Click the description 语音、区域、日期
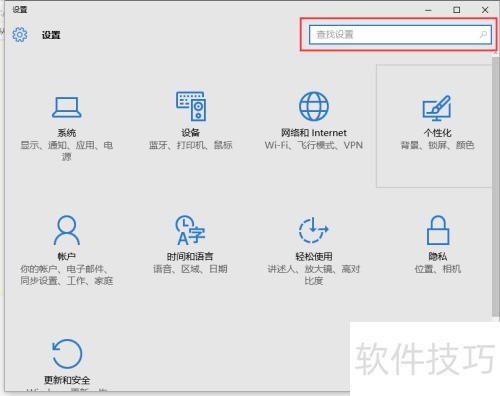500x396 pixels. pyautogui.click(x=190, y=269)
